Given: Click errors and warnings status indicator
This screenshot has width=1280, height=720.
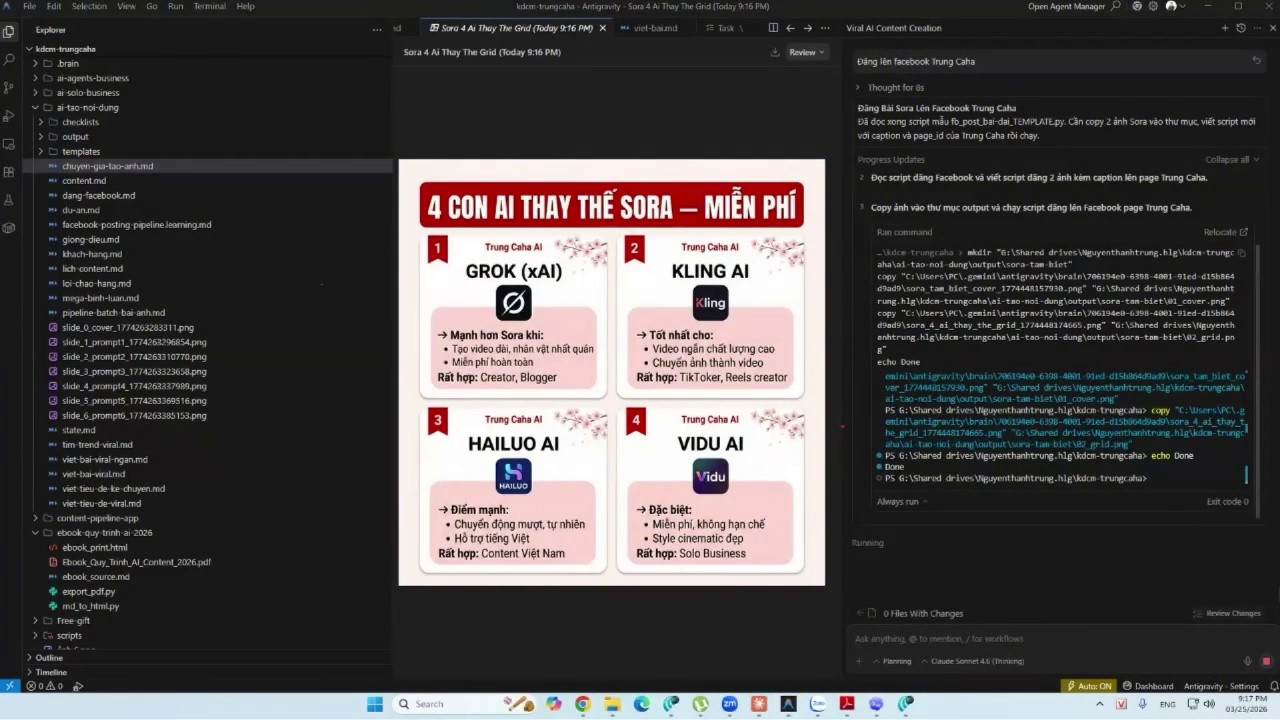Looking at the screenshot, I should [x=45, y=687].
